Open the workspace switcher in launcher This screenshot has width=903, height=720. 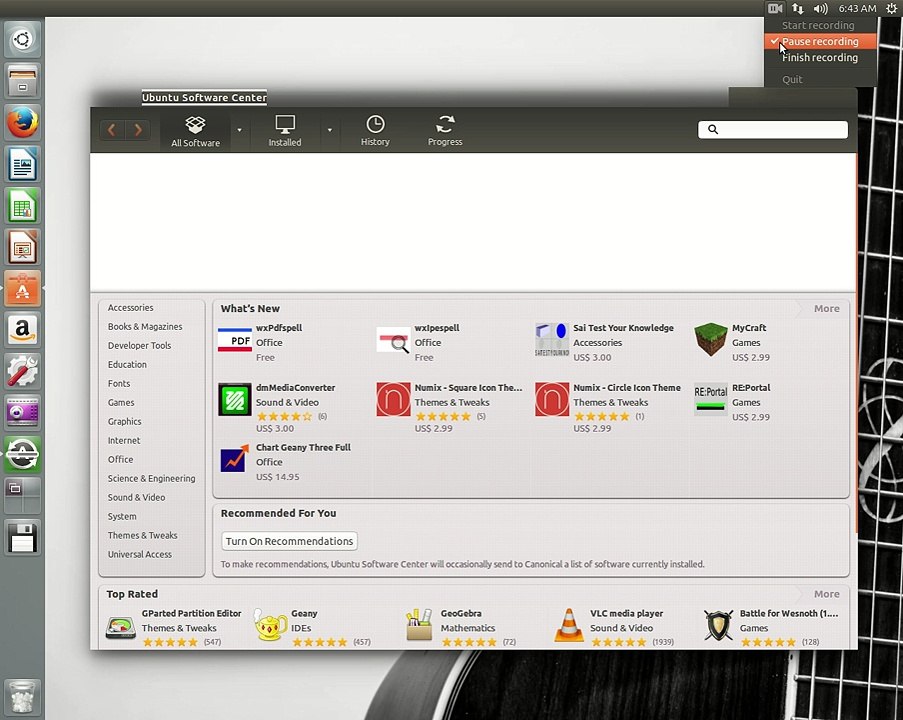coord(22,495)
